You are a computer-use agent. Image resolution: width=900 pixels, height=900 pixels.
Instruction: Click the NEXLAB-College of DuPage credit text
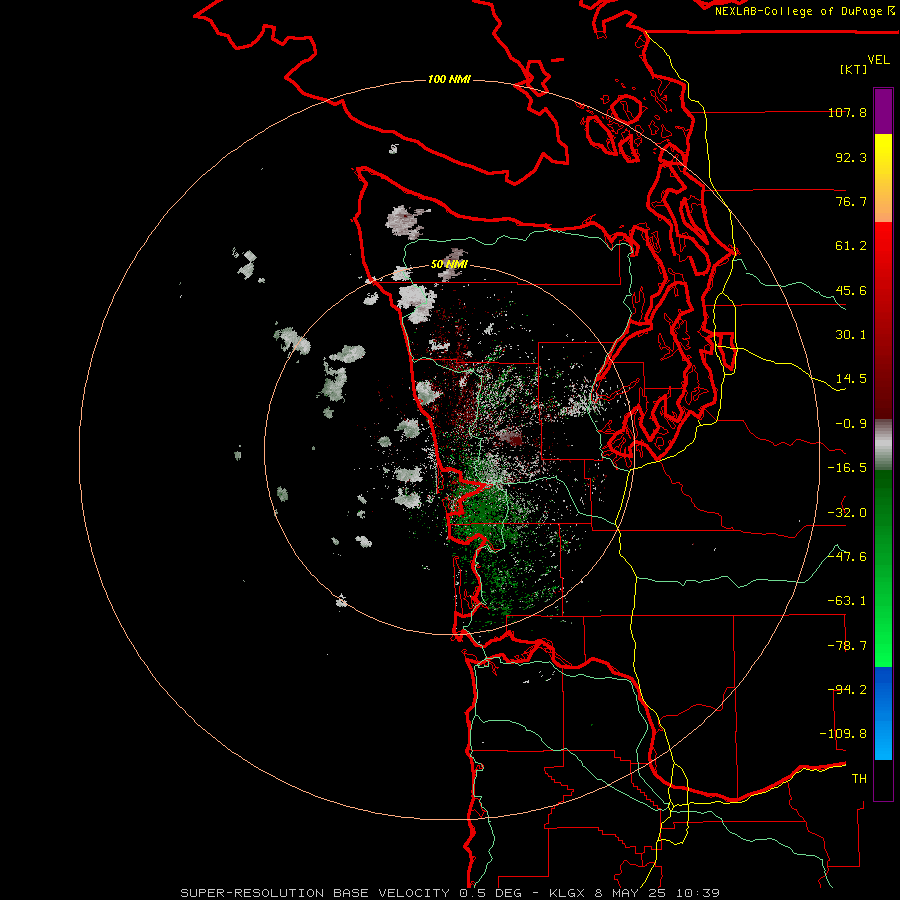point(804,11)
